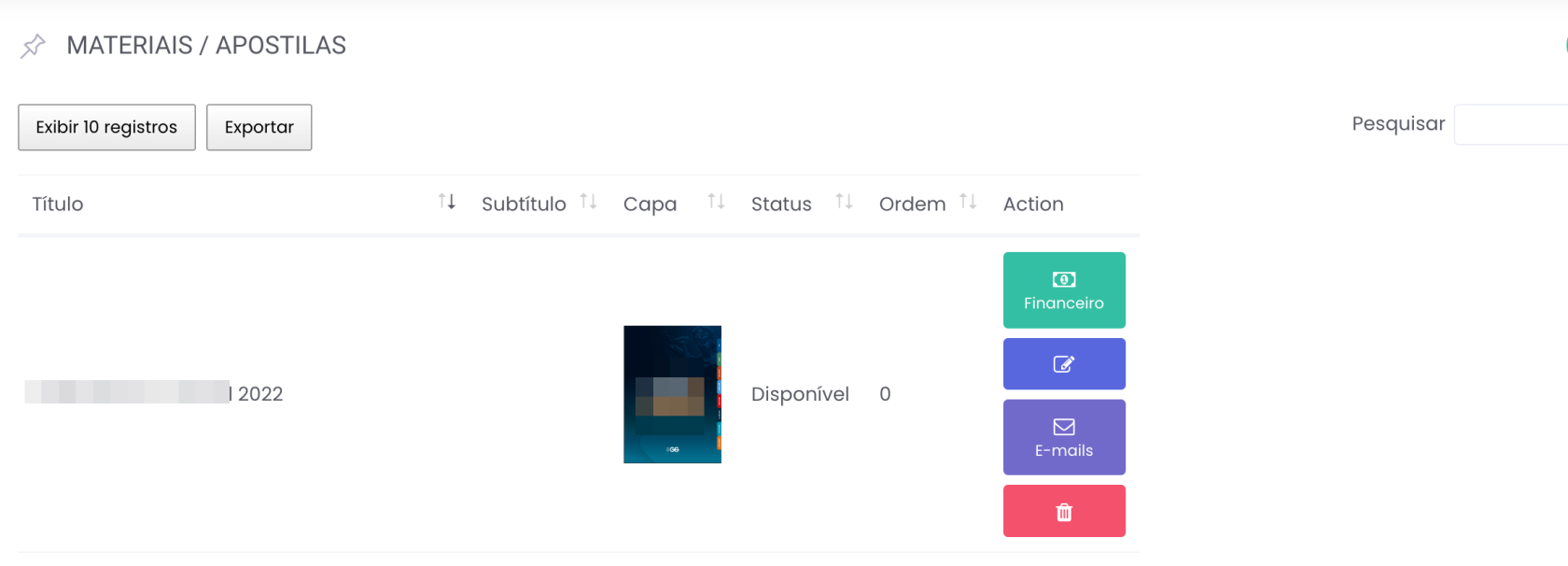Click the pin icon beside Materiais / Apostilas
Screen dimensions: 1568x566
point(33,46)
